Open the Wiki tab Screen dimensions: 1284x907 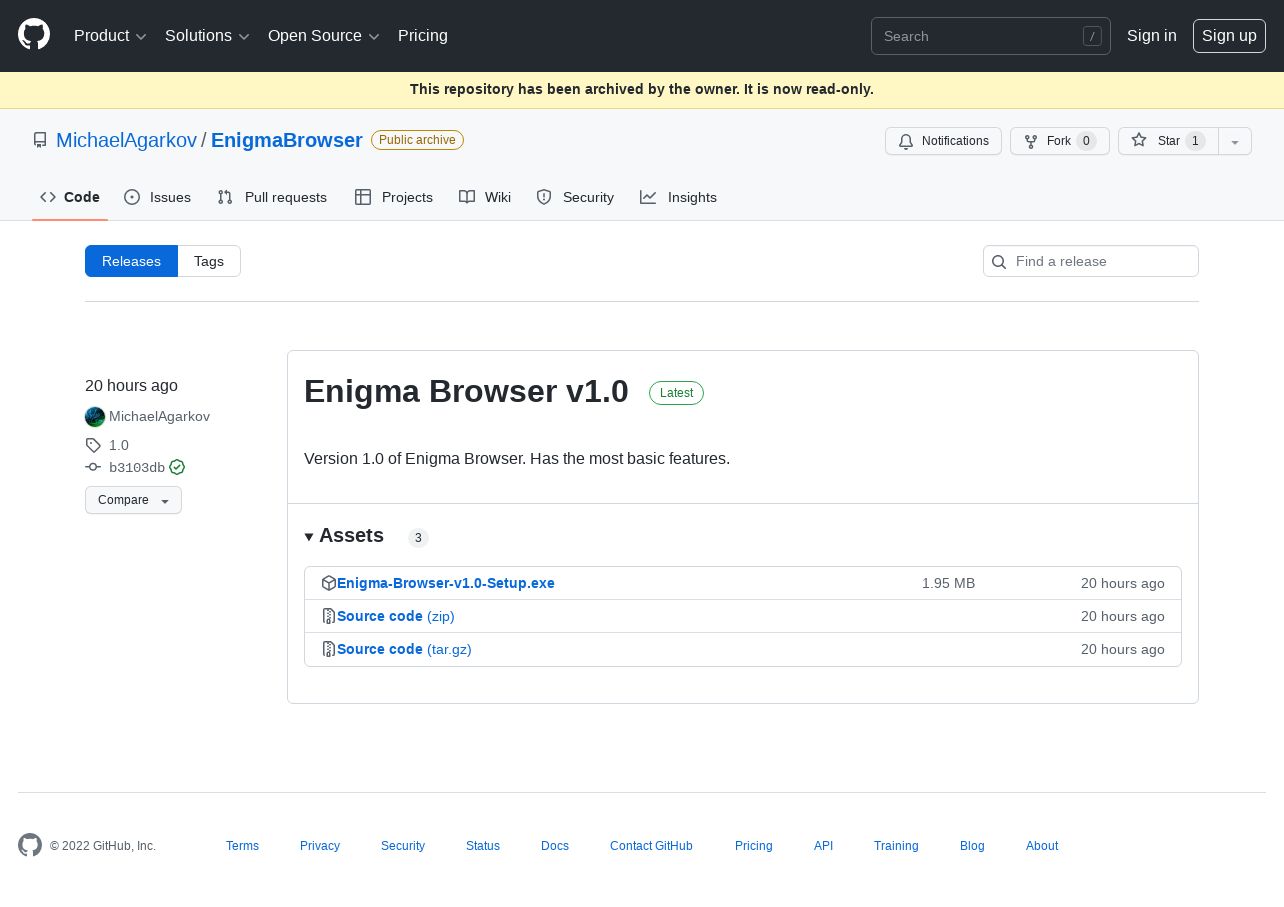coord(485,197)
